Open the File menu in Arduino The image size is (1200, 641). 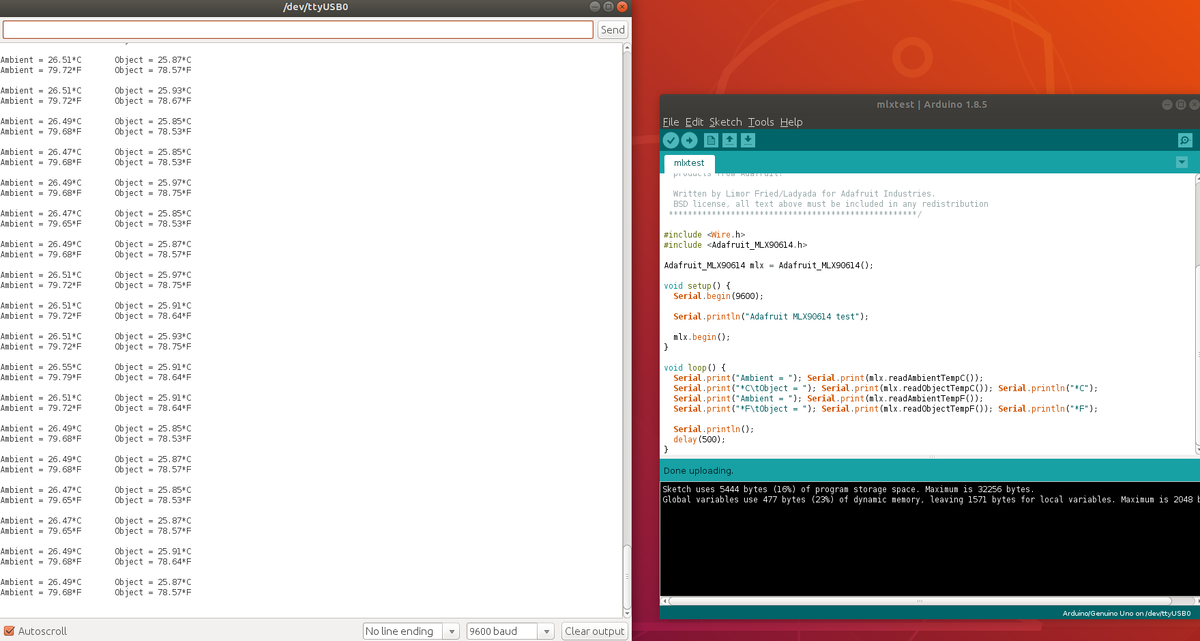(x=670, y=122)
